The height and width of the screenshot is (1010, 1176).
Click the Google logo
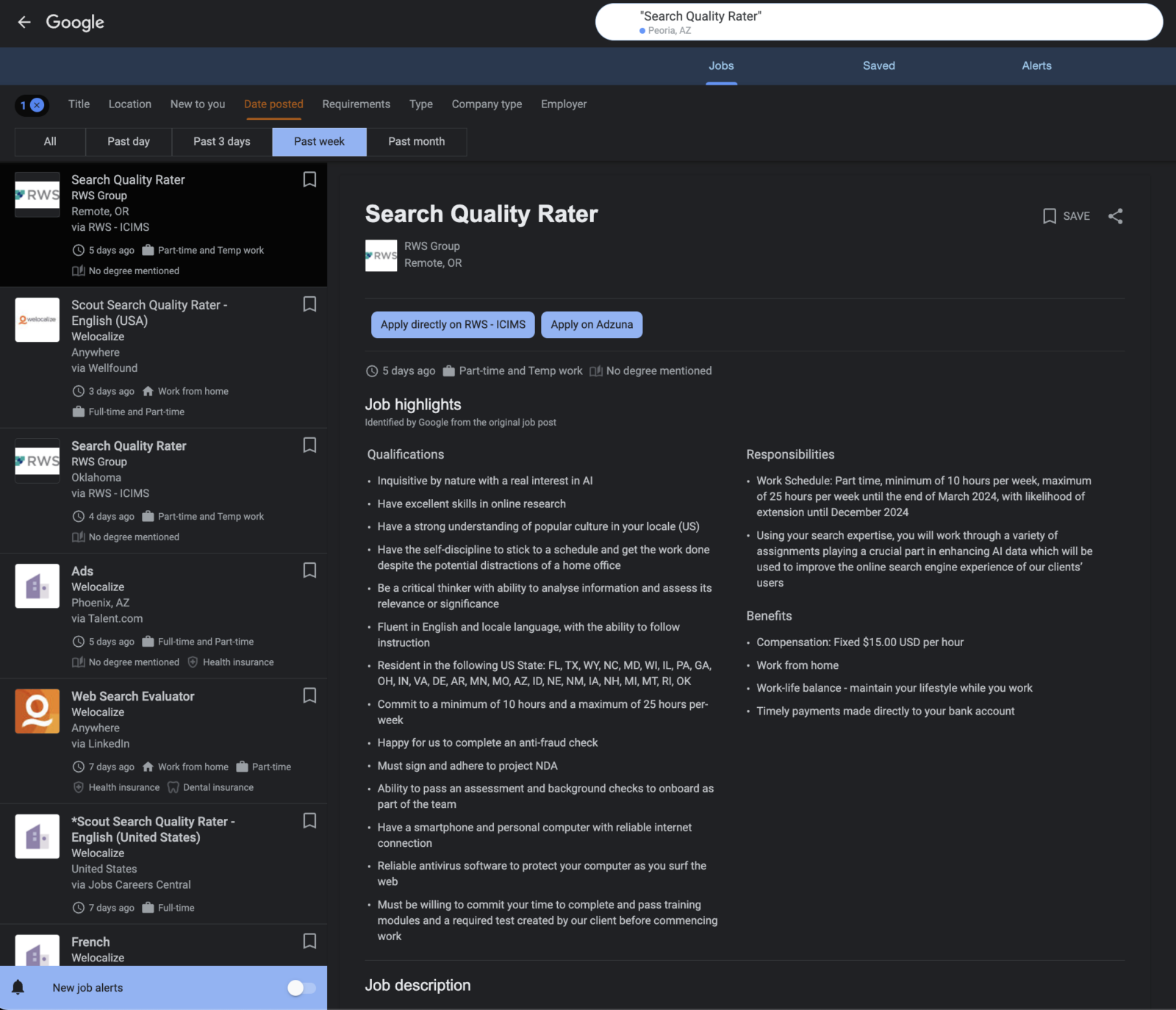click(75, 23)
